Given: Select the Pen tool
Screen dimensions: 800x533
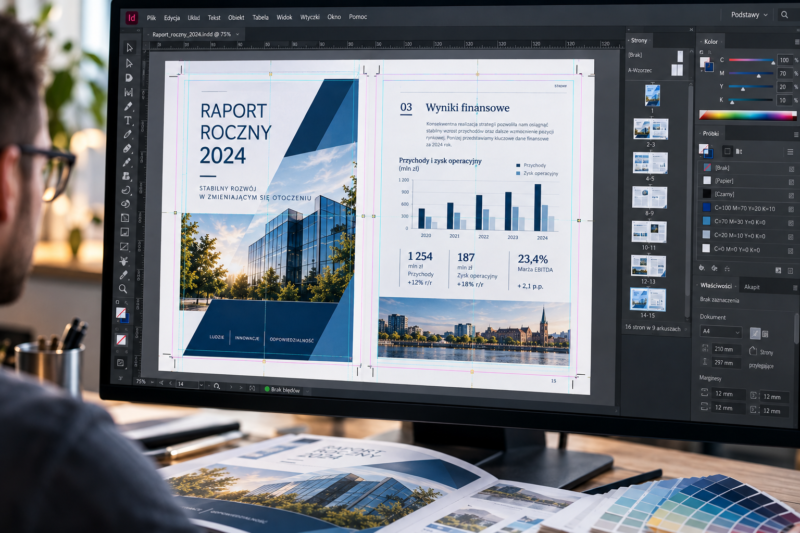Looking at the screenshot, I should click(128, 107).
